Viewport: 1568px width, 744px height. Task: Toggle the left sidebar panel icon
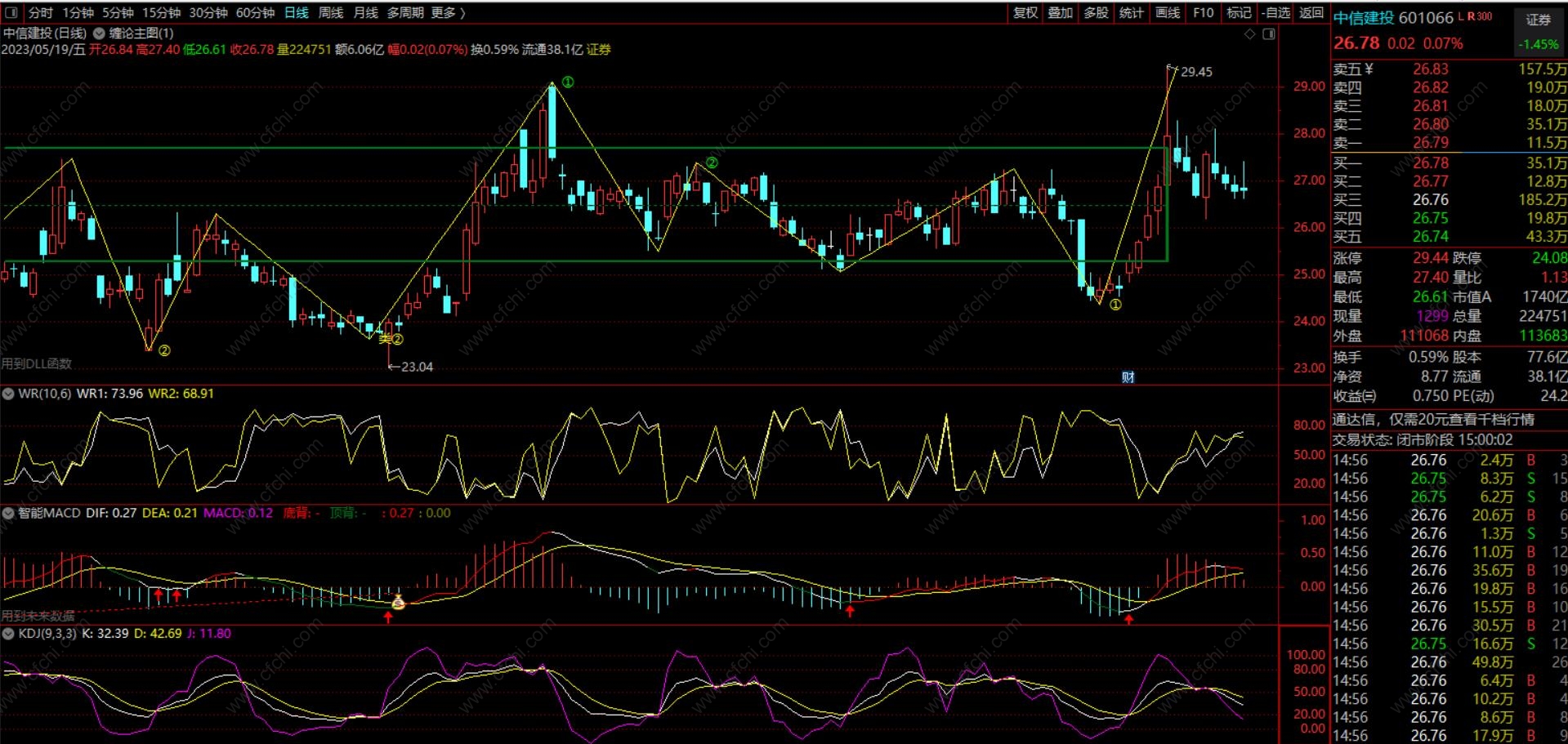click(11, 13)
